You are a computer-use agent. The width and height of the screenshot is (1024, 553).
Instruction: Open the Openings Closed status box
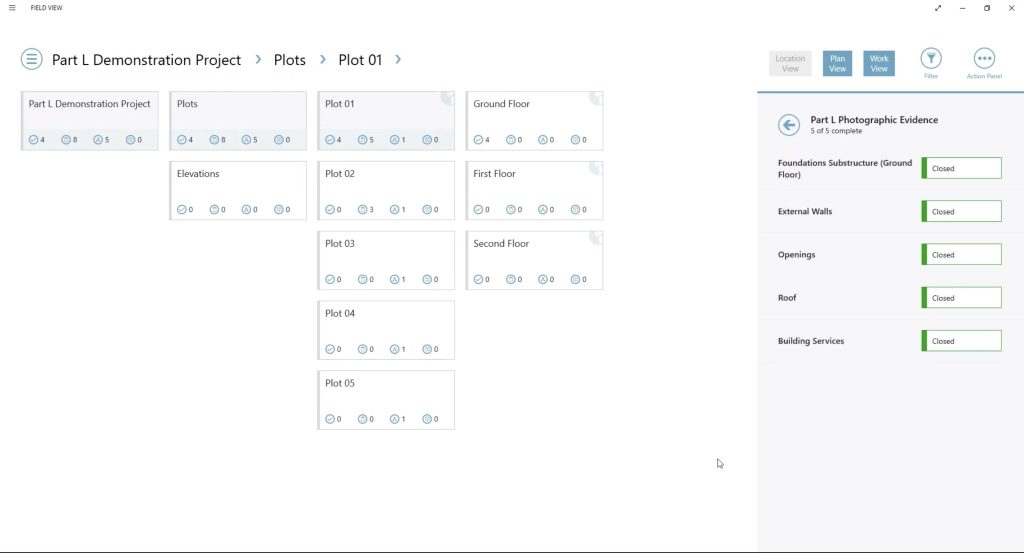961,255
